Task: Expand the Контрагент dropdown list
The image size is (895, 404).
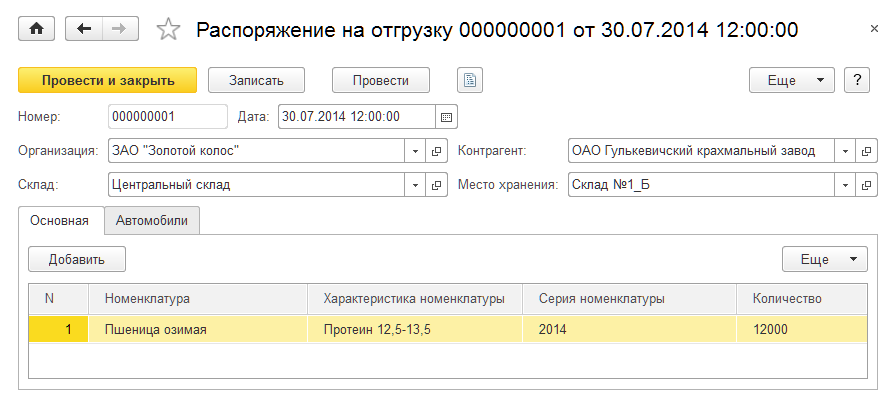Action: click(x=845, y=151)
